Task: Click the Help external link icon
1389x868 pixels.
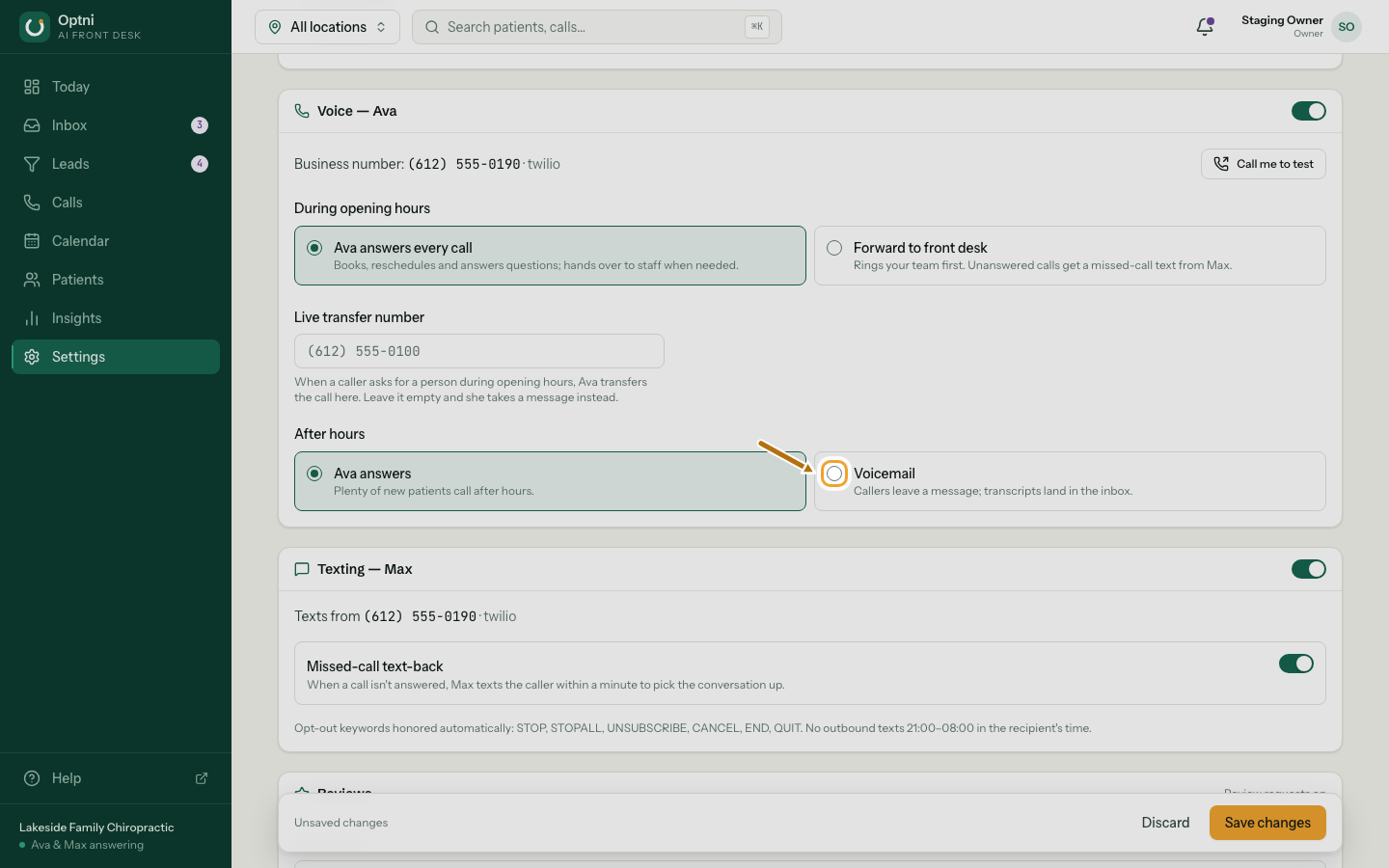Action: 202,778
